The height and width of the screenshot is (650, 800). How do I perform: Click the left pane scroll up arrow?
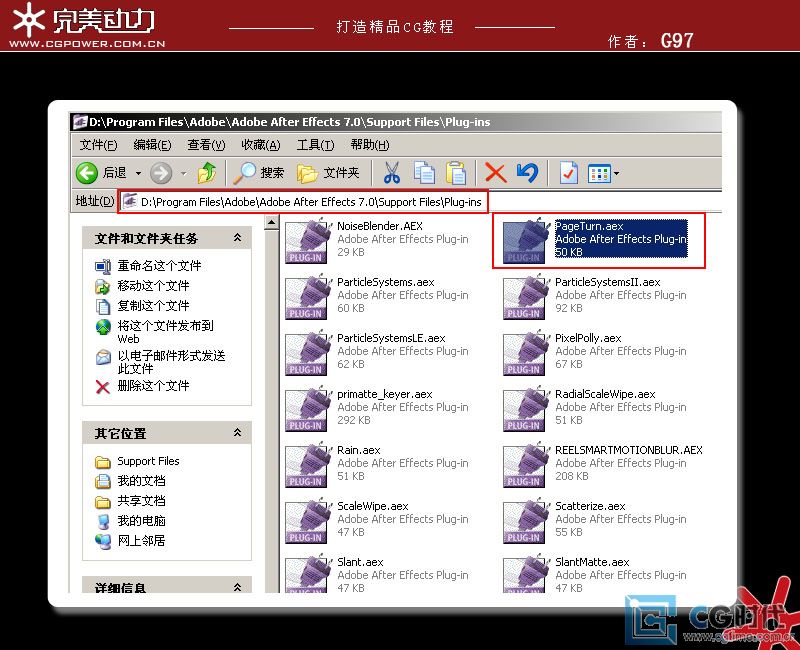click(271, 222)
